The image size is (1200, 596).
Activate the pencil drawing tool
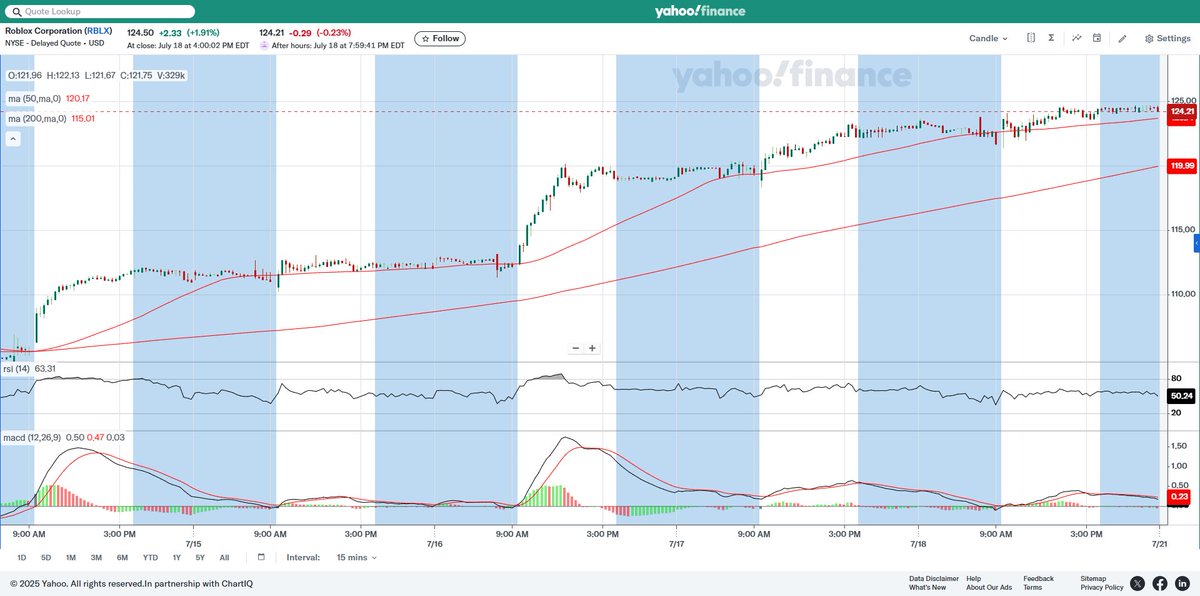[1122, 38]
